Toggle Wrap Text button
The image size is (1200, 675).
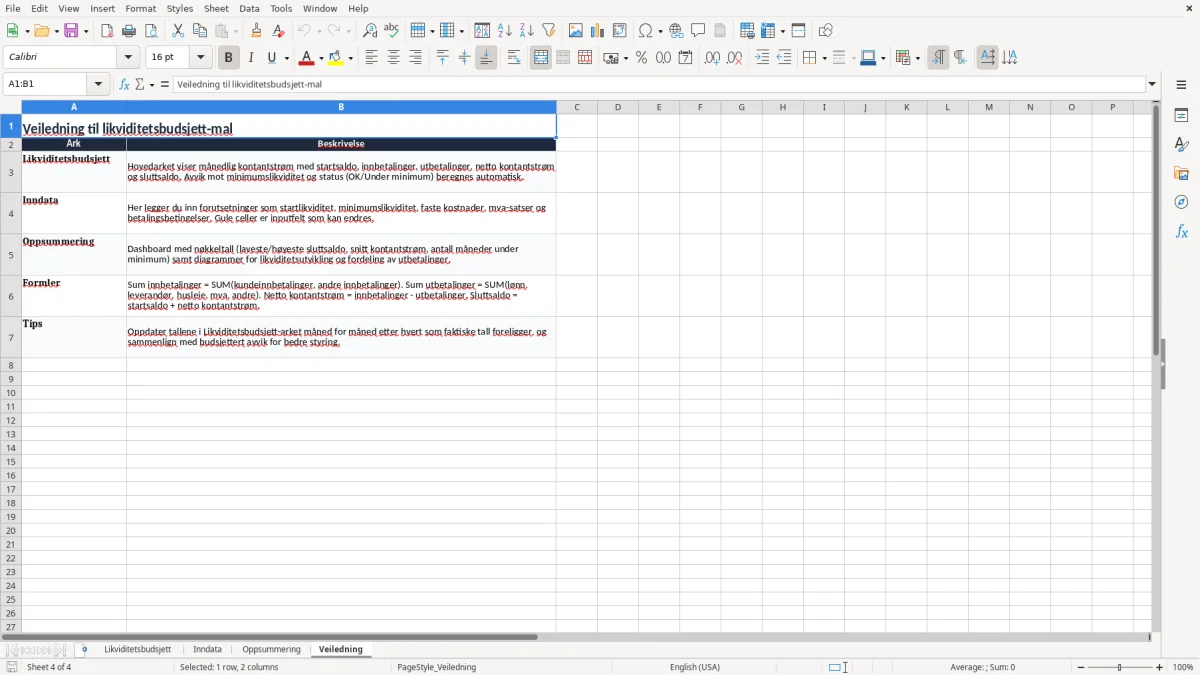click(514, 58)
